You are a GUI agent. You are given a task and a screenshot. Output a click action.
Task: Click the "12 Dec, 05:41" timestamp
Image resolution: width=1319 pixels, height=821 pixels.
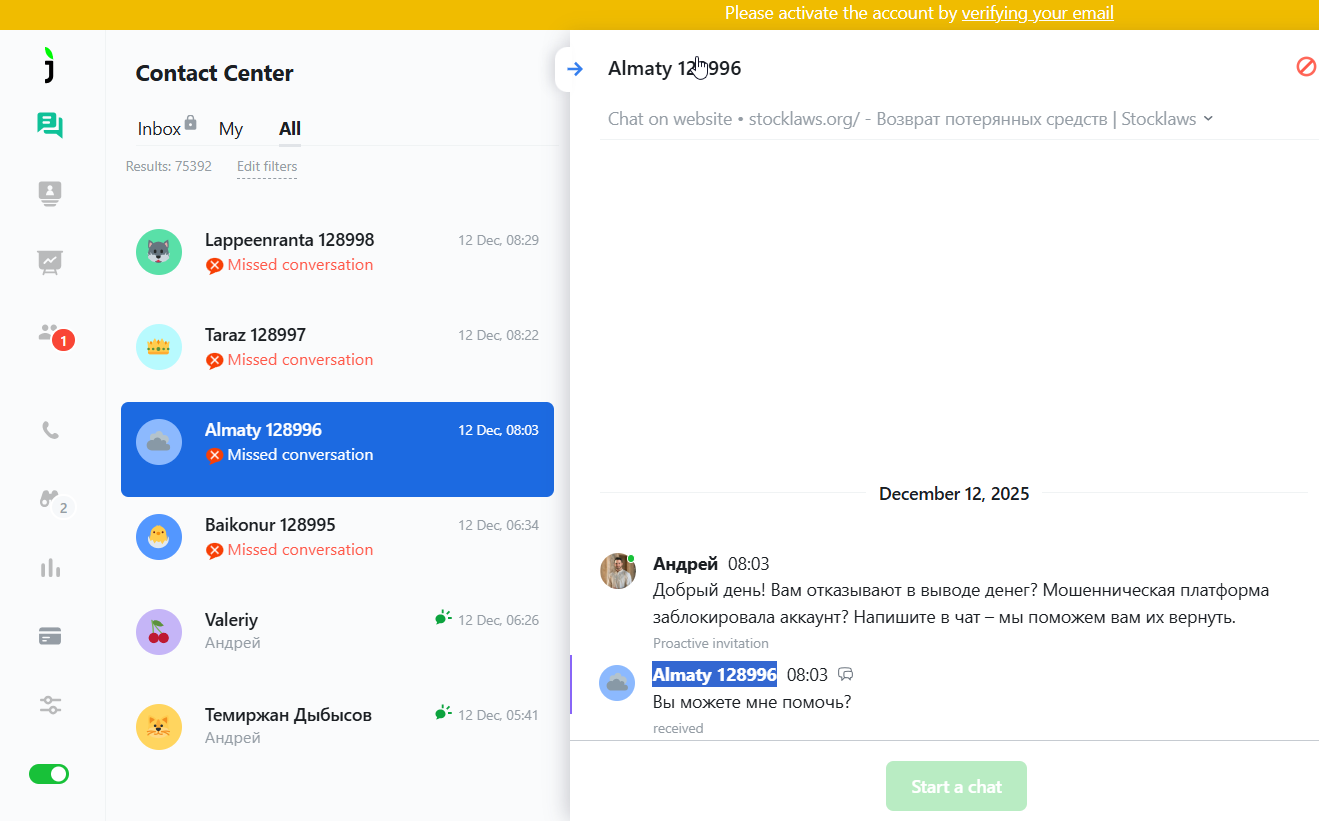point(498,715)
